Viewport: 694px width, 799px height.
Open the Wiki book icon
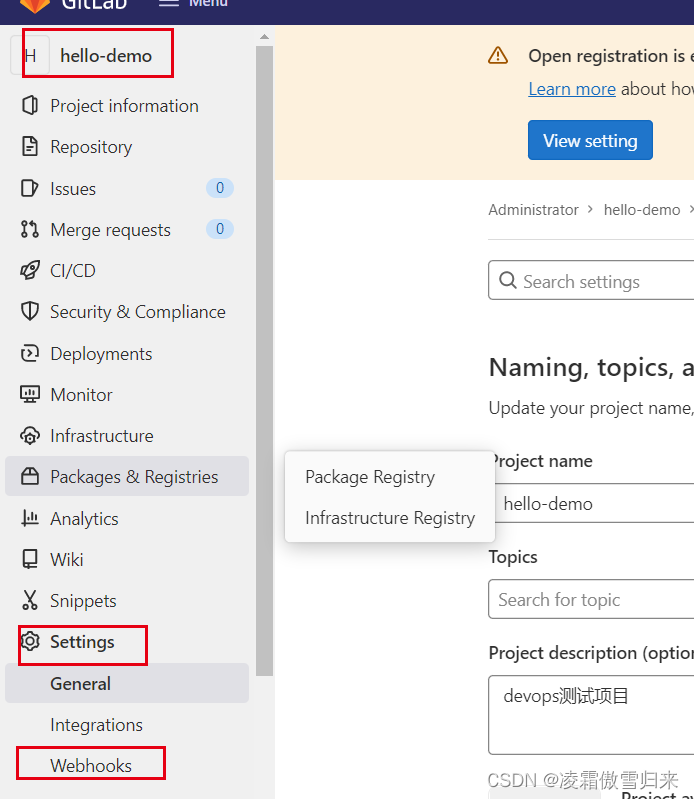pyautogui.click(x=30, y=560)
